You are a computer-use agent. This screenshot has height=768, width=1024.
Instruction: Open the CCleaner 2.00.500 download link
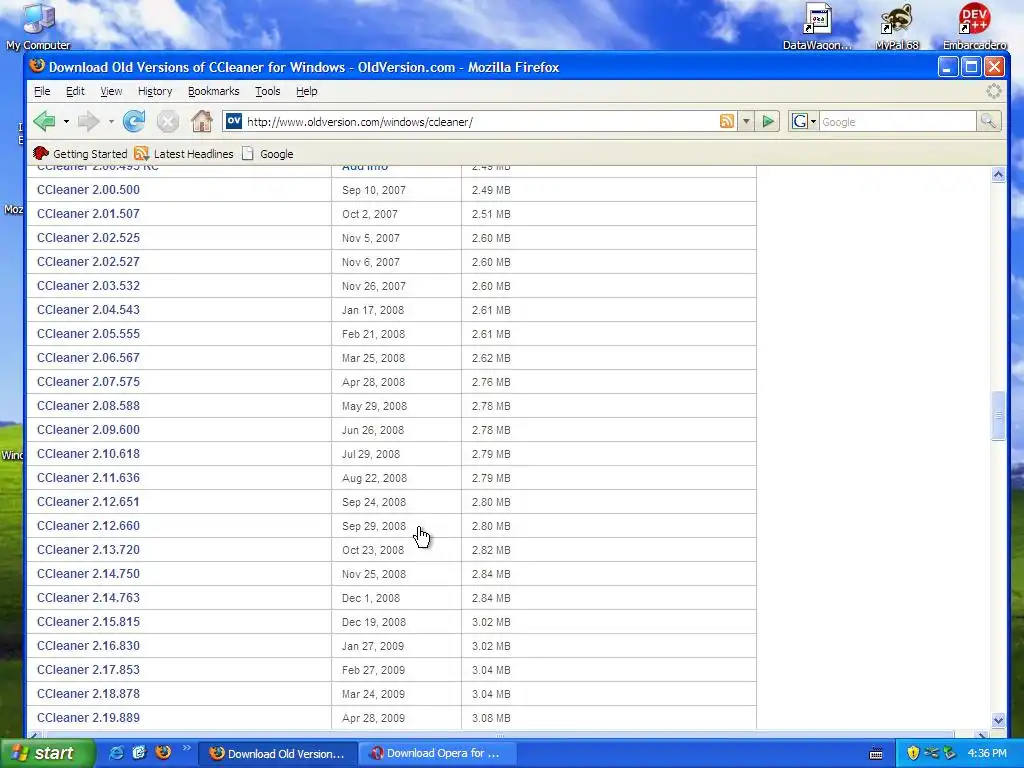[88, 190]
